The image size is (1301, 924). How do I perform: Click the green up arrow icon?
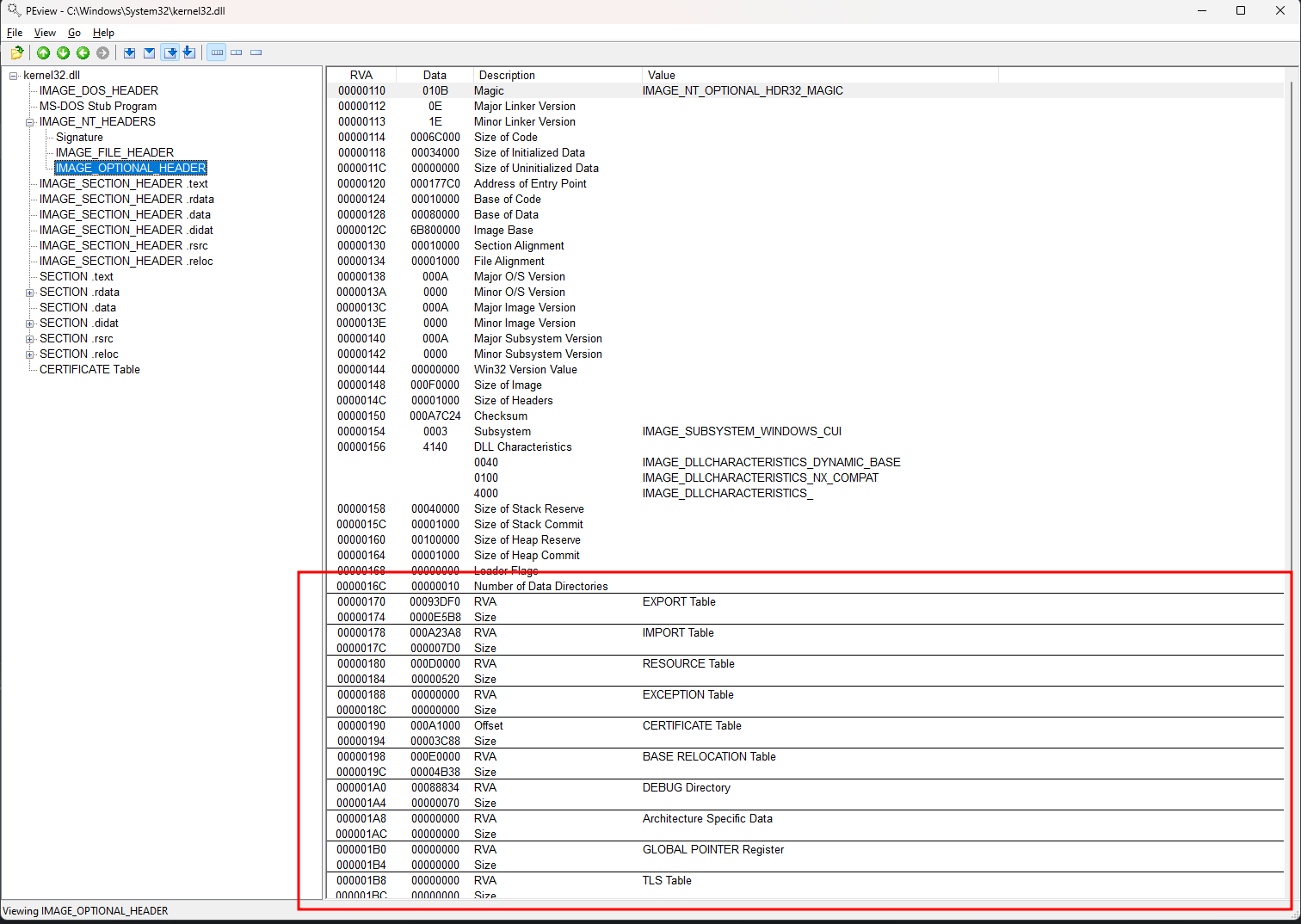[43, 52]
